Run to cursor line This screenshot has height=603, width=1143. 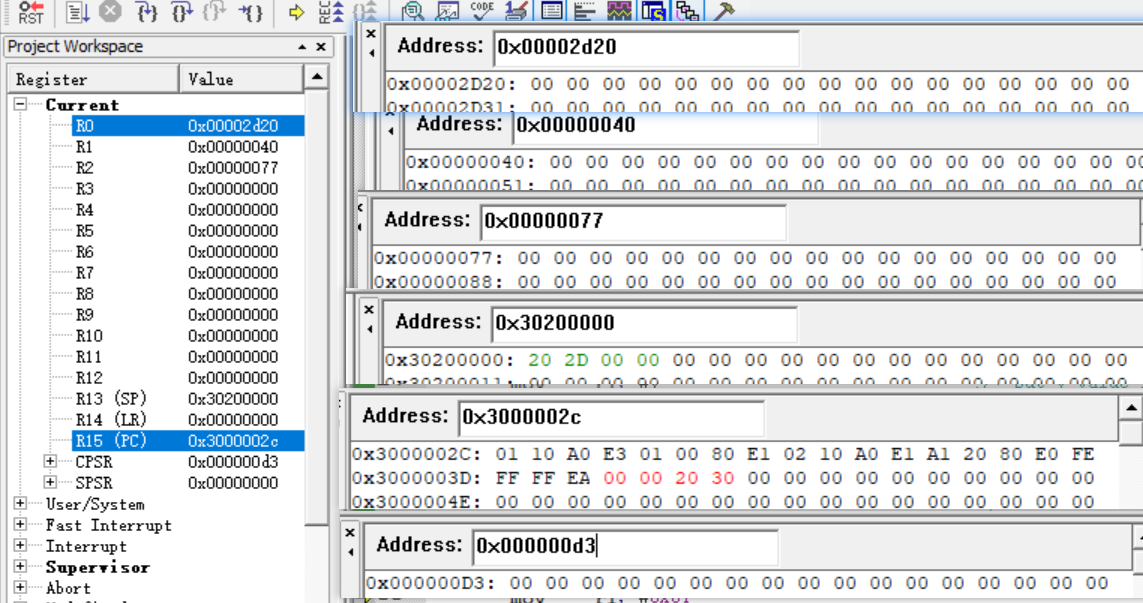coord(251,12)
